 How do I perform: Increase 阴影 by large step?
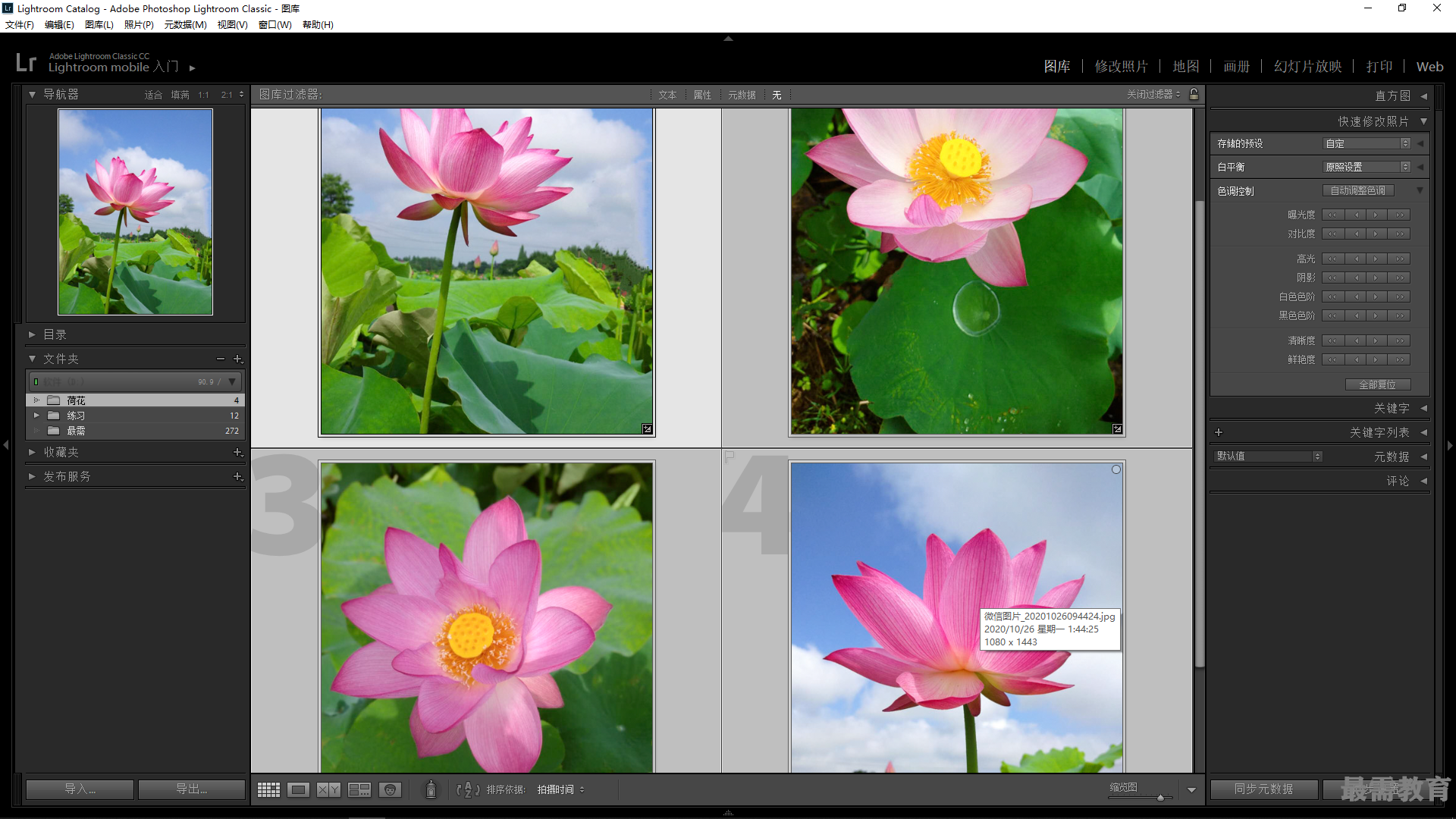(x=1400, y=278)
